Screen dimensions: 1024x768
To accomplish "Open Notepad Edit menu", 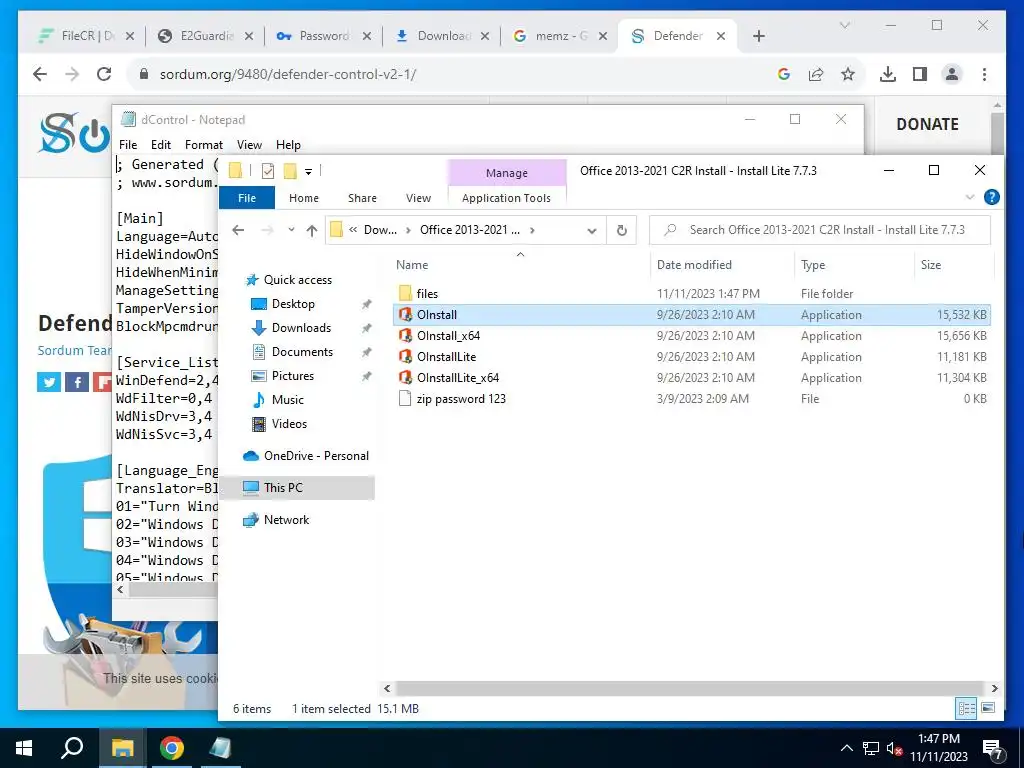I will point(161,145).
